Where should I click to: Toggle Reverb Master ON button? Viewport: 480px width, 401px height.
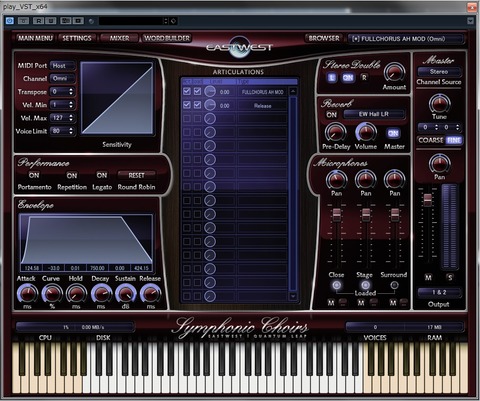click(393, 133)
